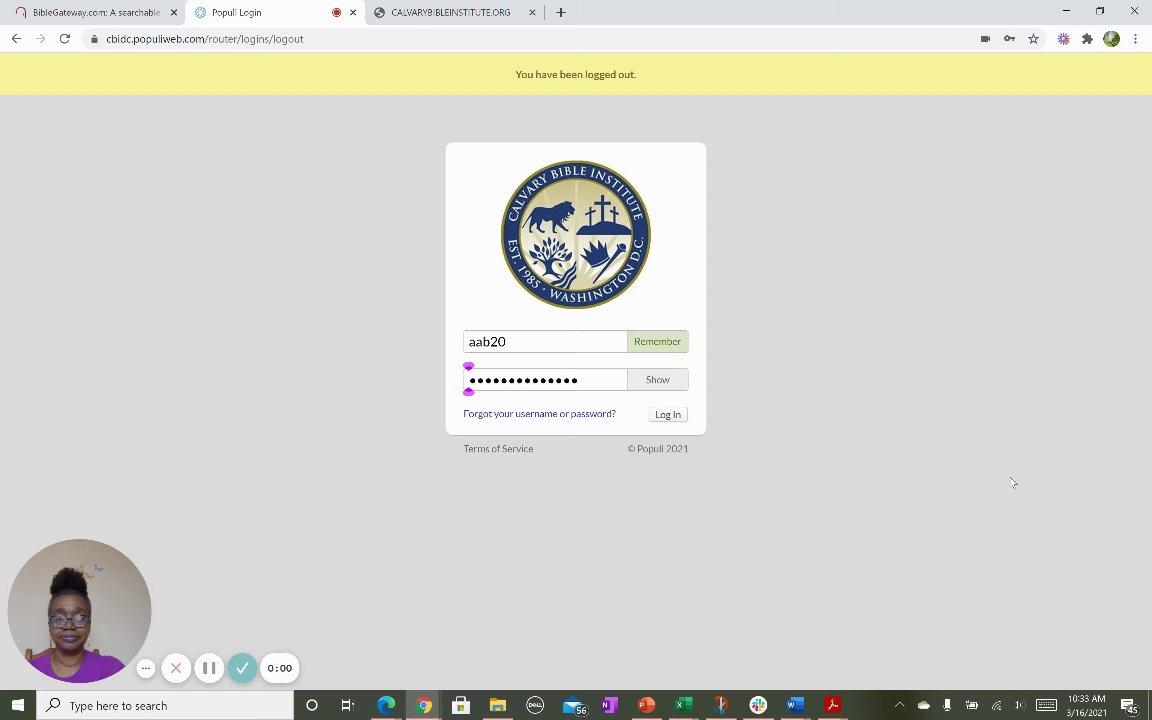
Task: Close the CALVARYBIBLEINSTITUTE.ORG tab
Action: tap(533, 12)
